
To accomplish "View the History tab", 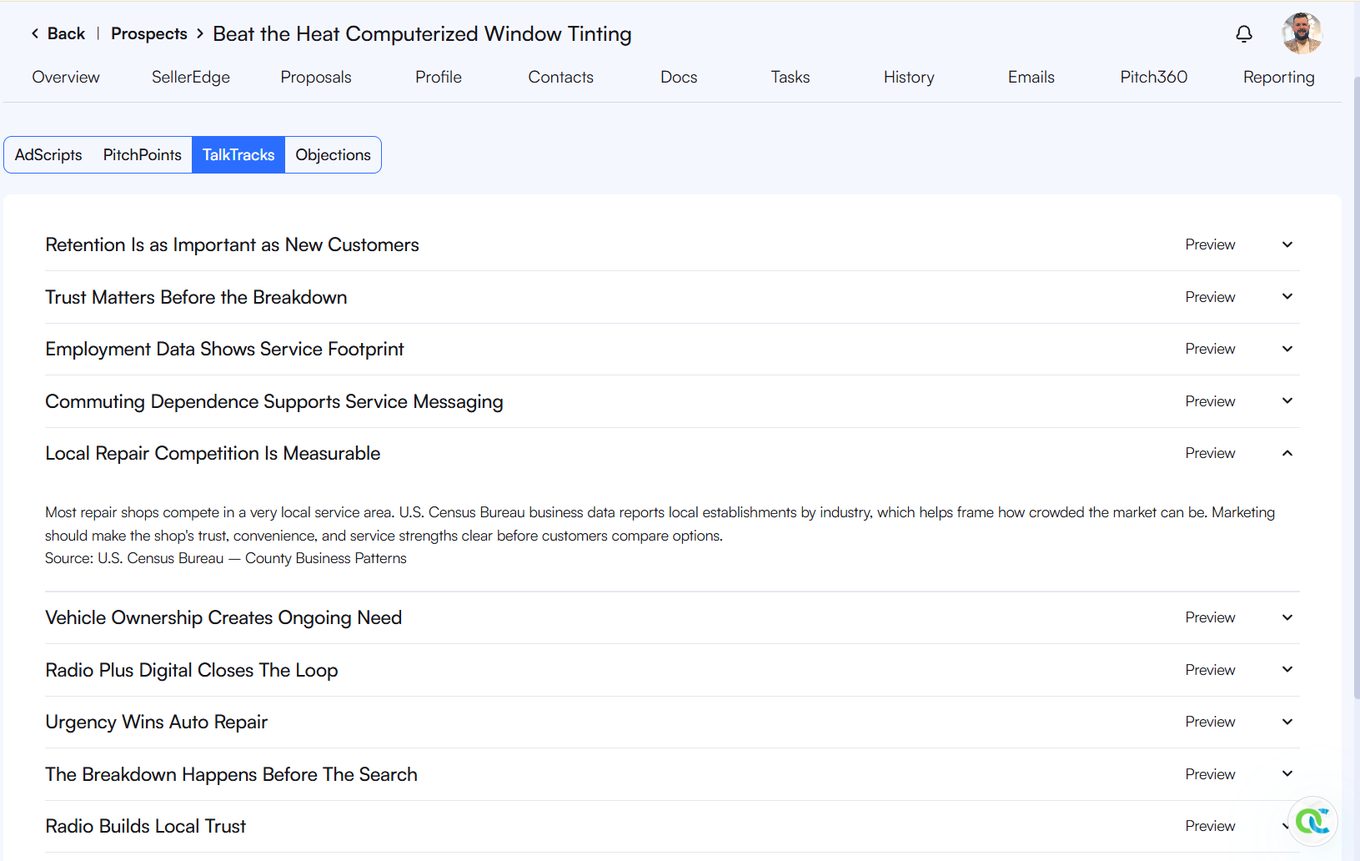I will 909,77.
